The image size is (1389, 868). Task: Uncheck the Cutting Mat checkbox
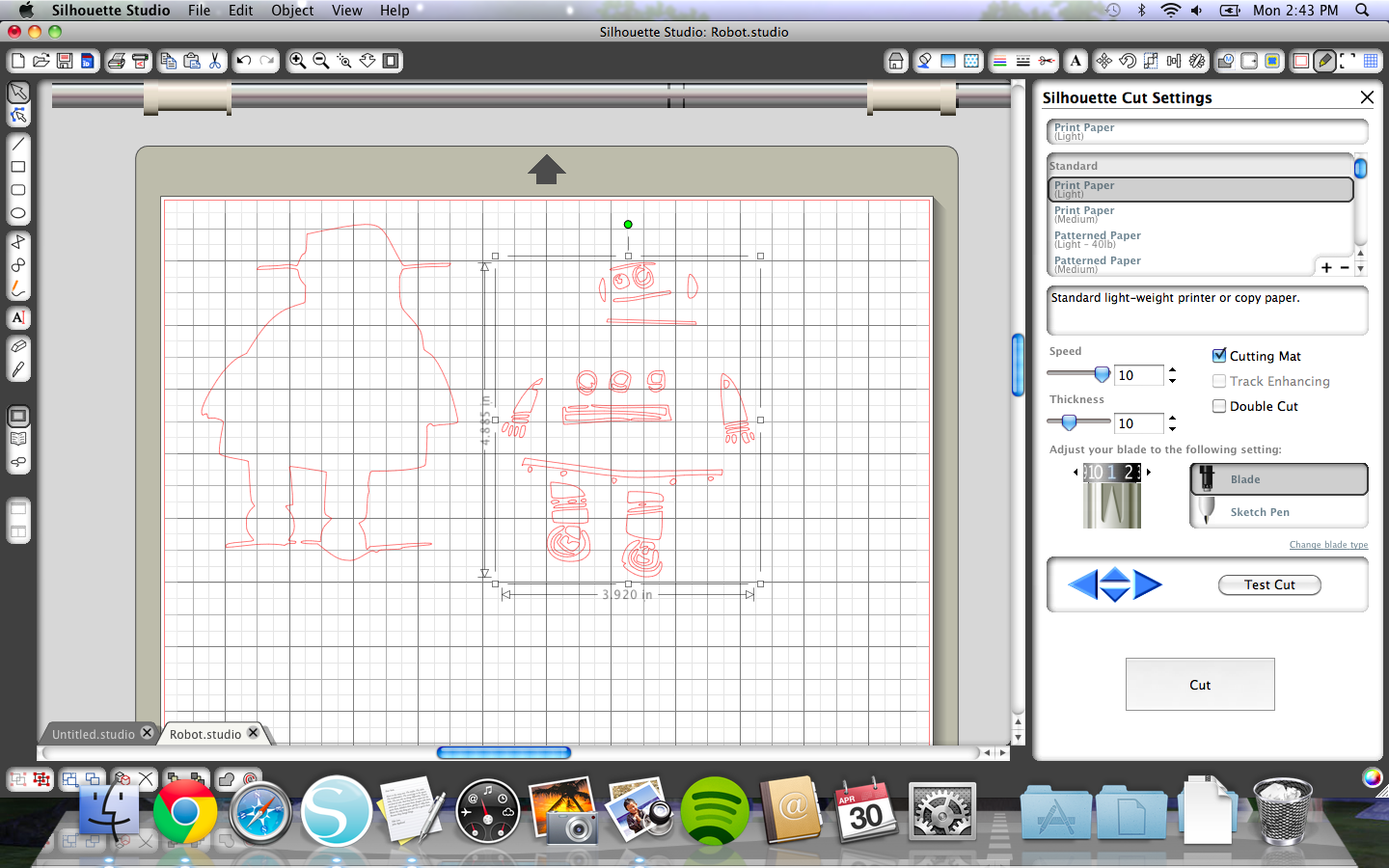(1219, 355)
